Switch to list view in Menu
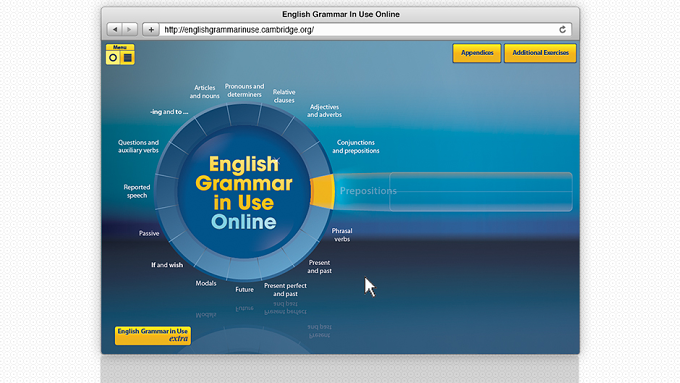Viewport: 680px width, 383px height. click(127, 58)
